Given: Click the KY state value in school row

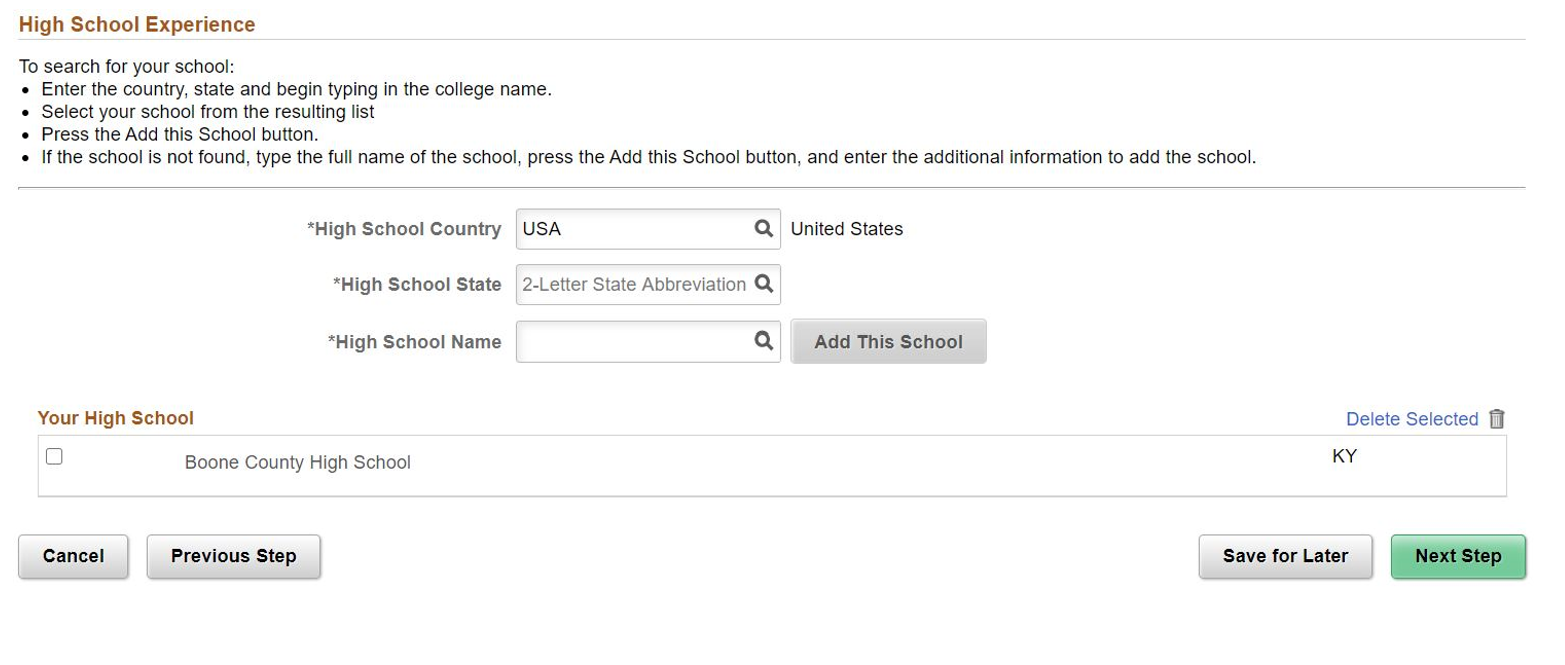Looking at the screenshot, I should click(x=1344, y=456).
